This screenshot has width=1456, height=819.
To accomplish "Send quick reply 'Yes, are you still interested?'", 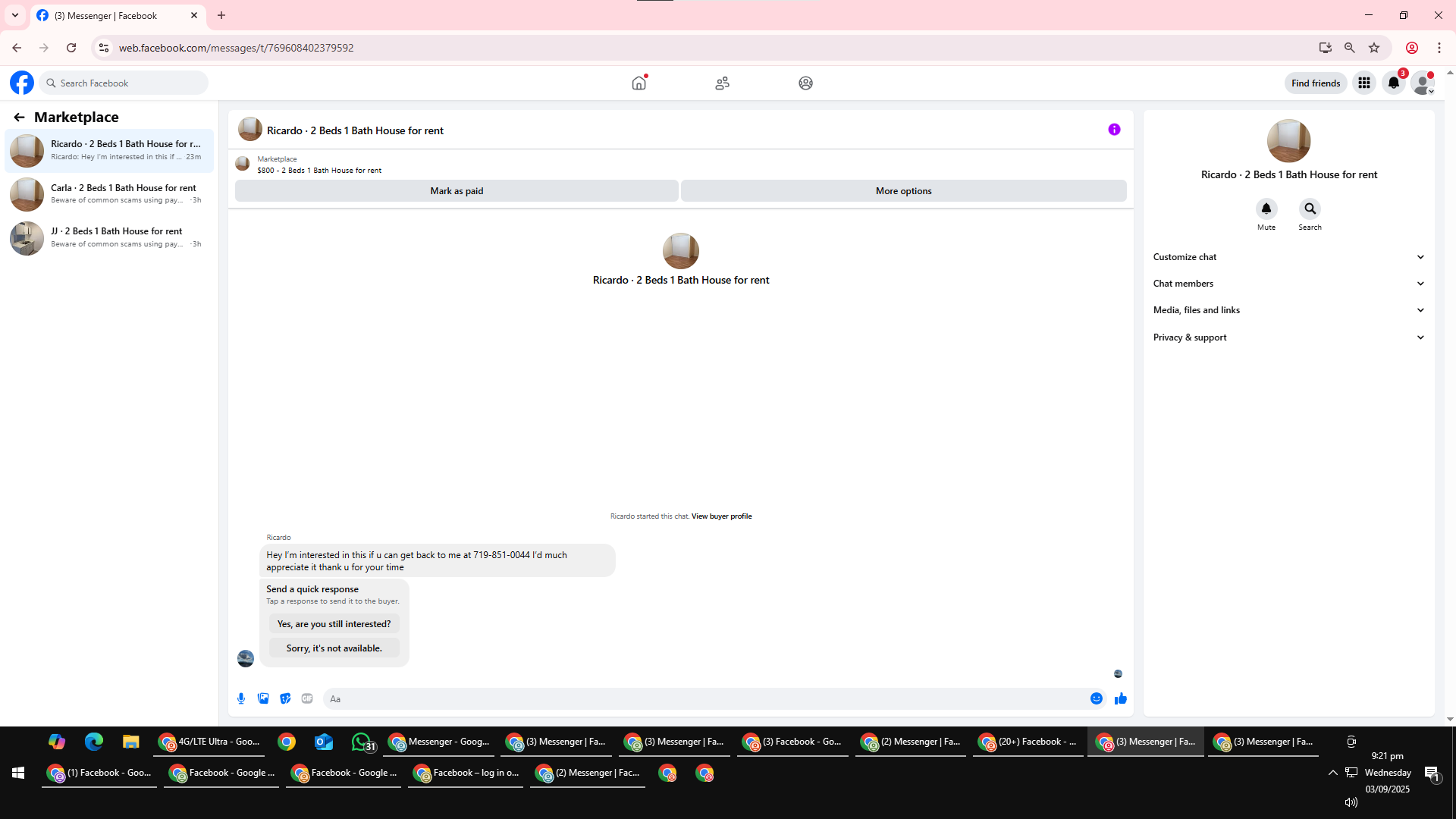I will coord(334,624).
